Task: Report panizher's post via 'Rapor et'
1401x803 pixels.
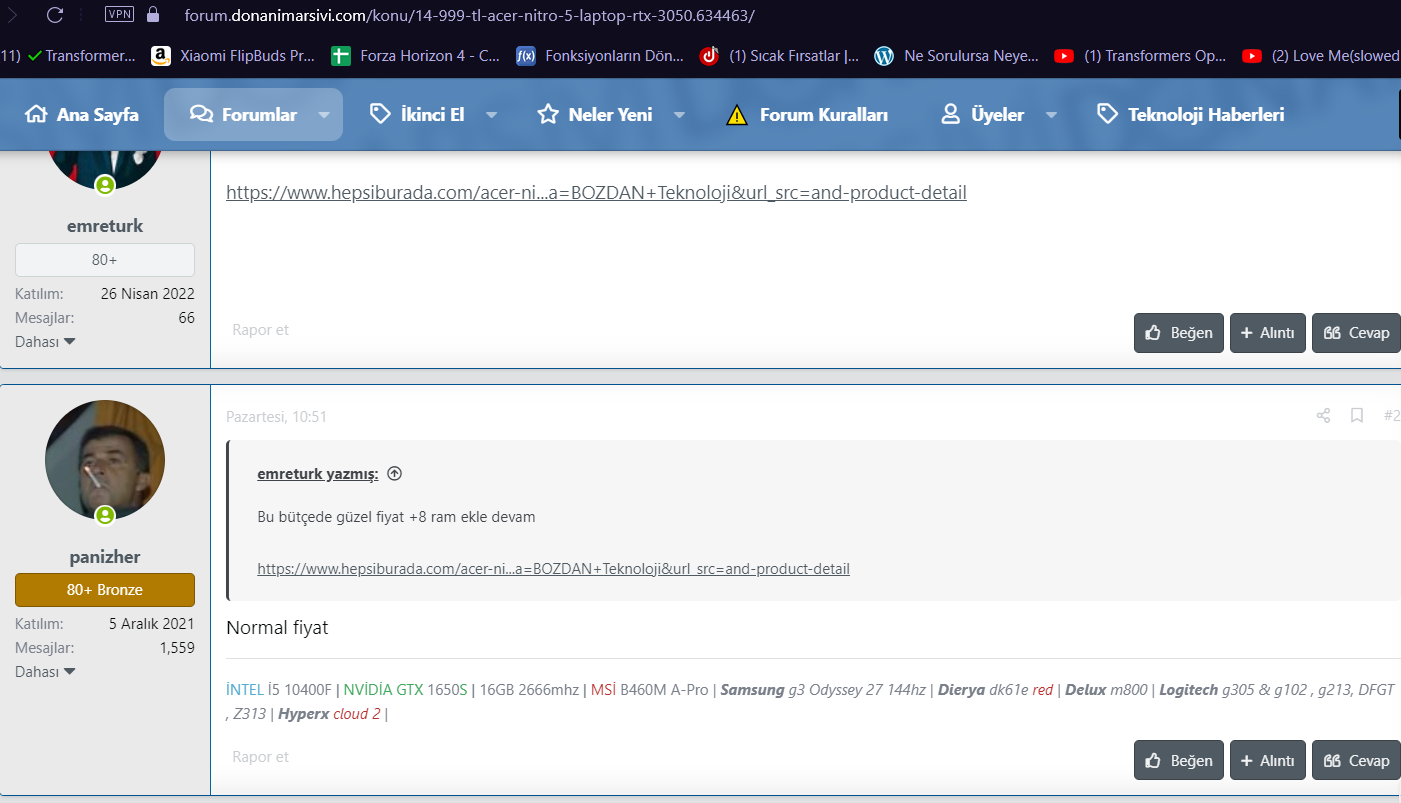Action: click(x=260, y=757)
